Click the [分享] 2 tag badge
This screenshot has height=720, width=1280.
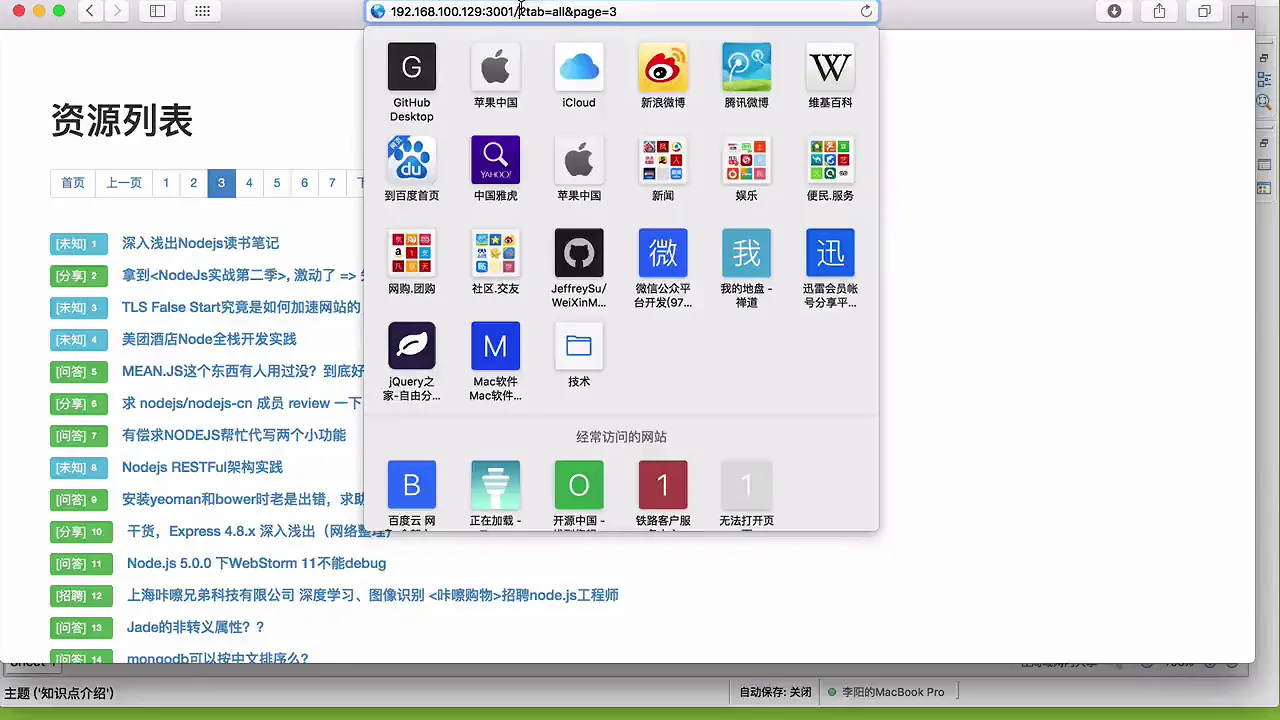(x=78, y=276)
